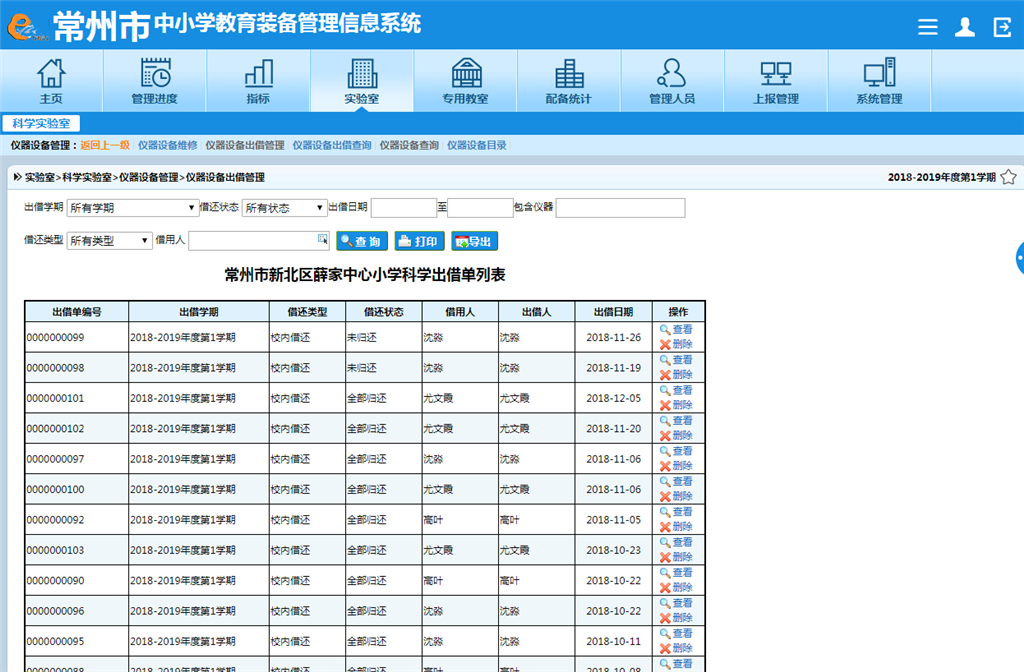Open the borrower picker icon in 借用人 field
Viewport: 1024px width, 672px height.
[x=323, y=239]
